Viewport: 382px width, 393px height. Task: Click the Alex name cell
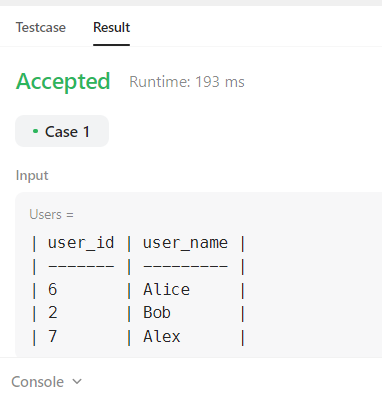tap(162, 336)
